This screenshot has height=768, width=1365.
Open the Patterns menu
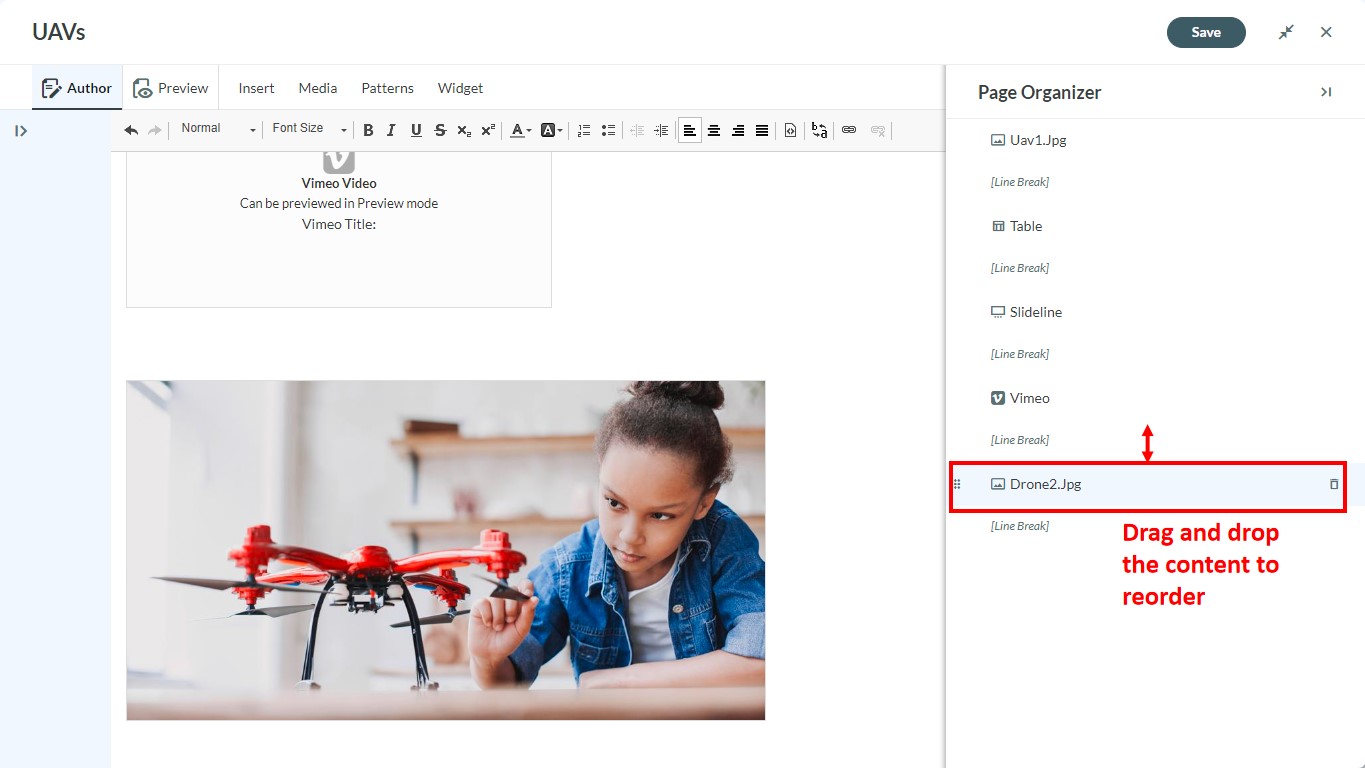click(388, 88)
